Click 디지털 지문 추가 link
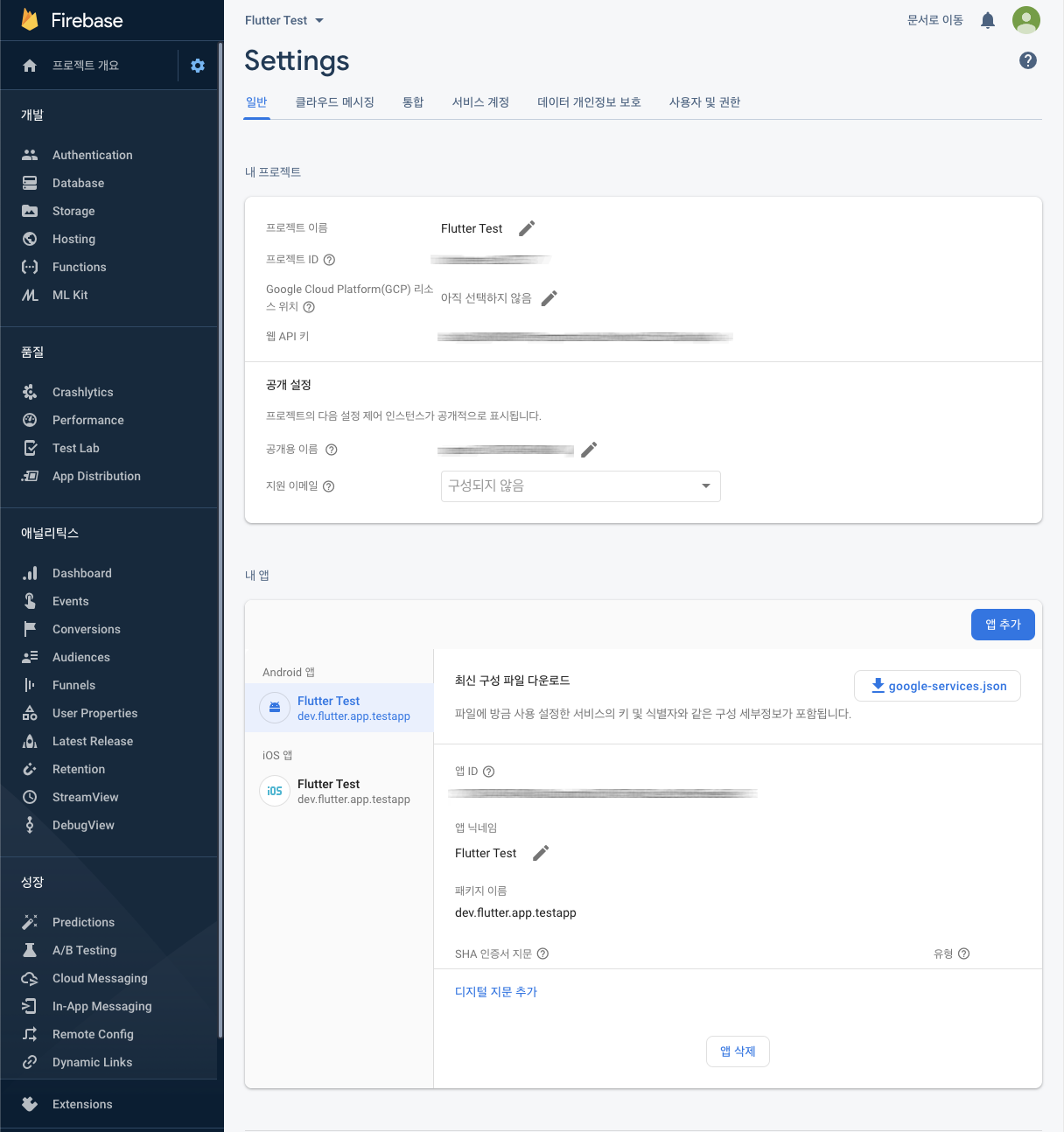This screenshot has width=1064, height=1132. click(x=496, y=992)
